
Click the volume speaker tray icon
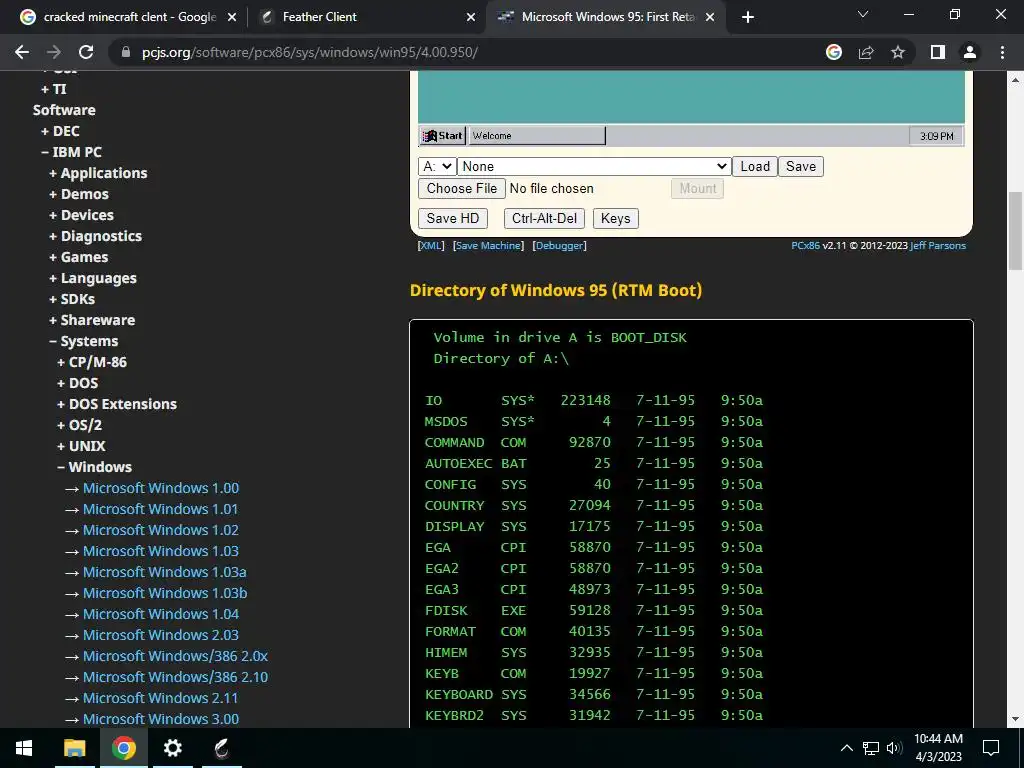[x=894, y=748]
